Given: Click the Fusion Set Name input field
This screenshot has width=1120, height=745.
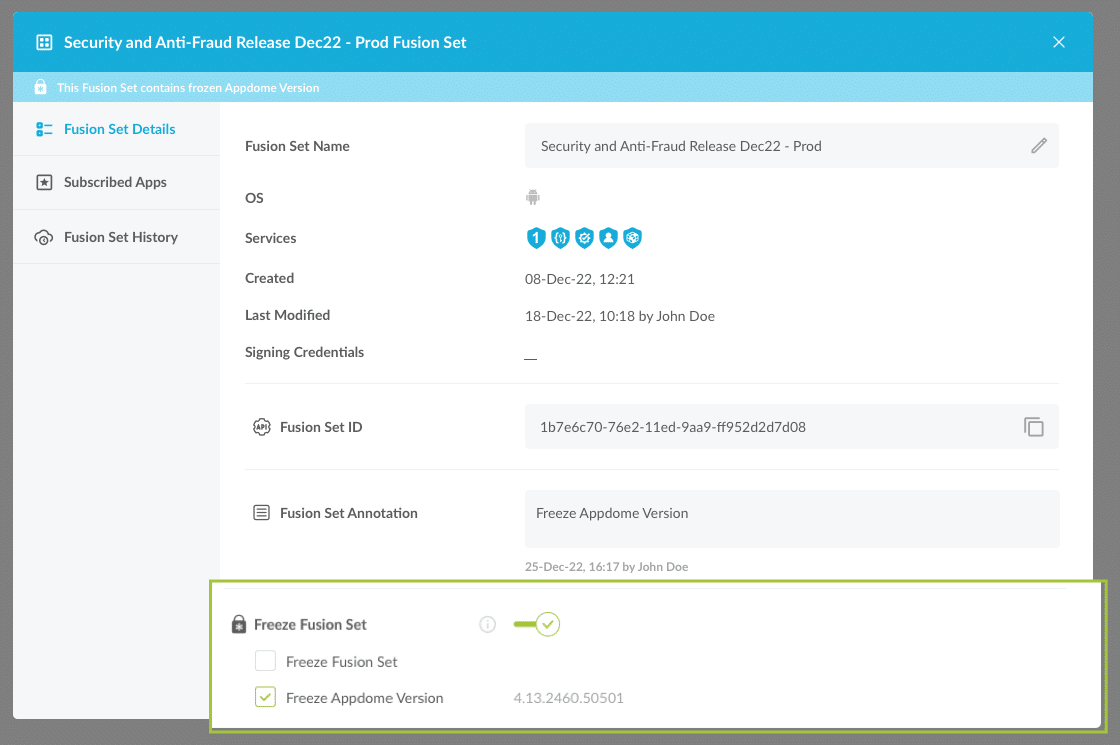Looking at the screenshot, I should [770, 146].
